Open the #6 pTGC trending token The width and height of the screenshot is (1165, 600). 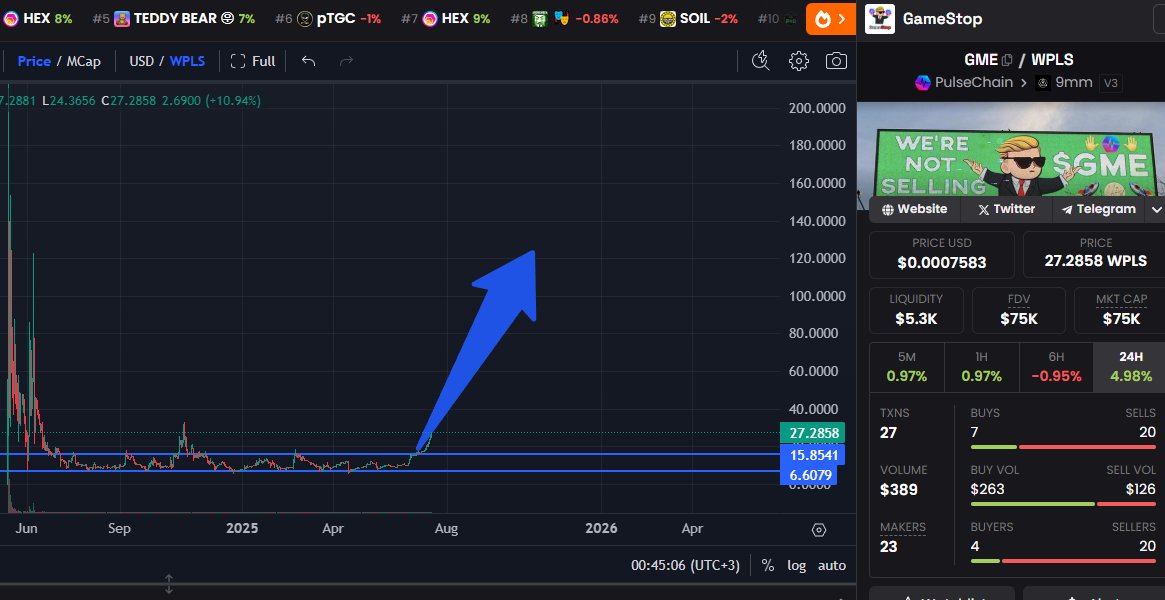pyautogui.click(x=328, y=19)
